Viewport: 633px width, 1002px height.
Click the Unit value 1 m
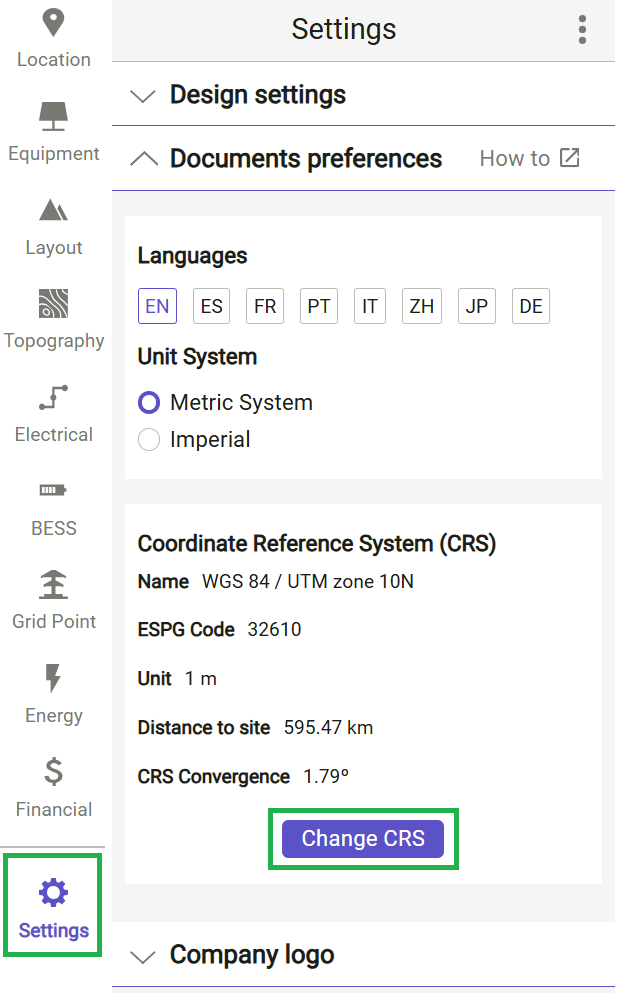[x=201, y=679]
